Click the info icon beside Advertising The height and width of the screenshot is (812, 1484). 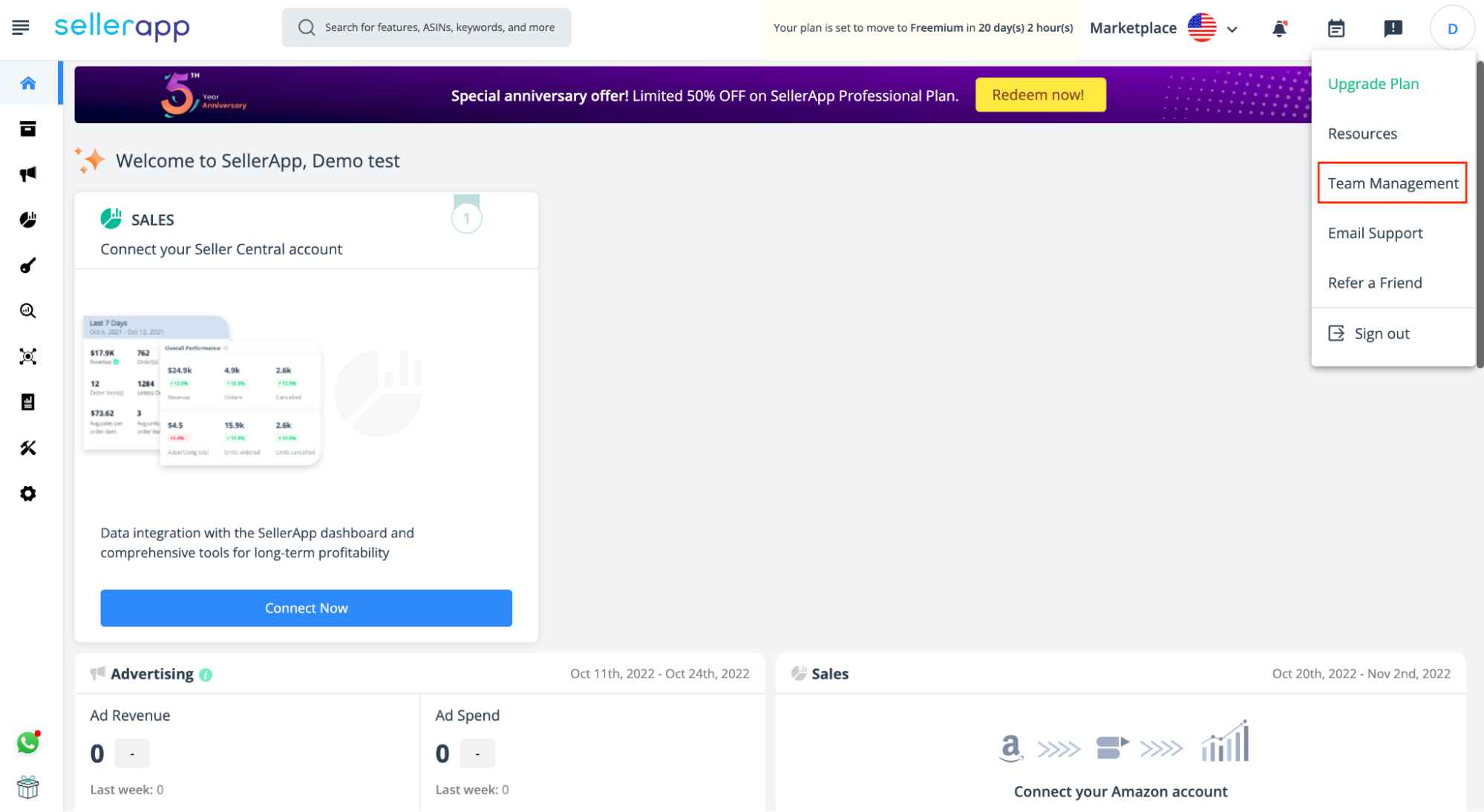coord(206,675)
